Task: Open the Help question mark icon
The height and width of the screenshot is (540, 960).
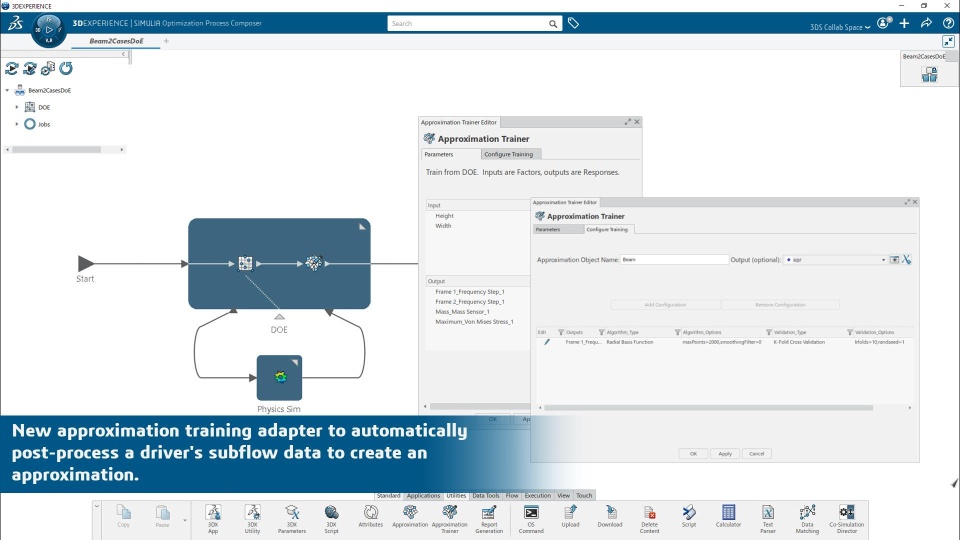Action: [x=948, y=23]
